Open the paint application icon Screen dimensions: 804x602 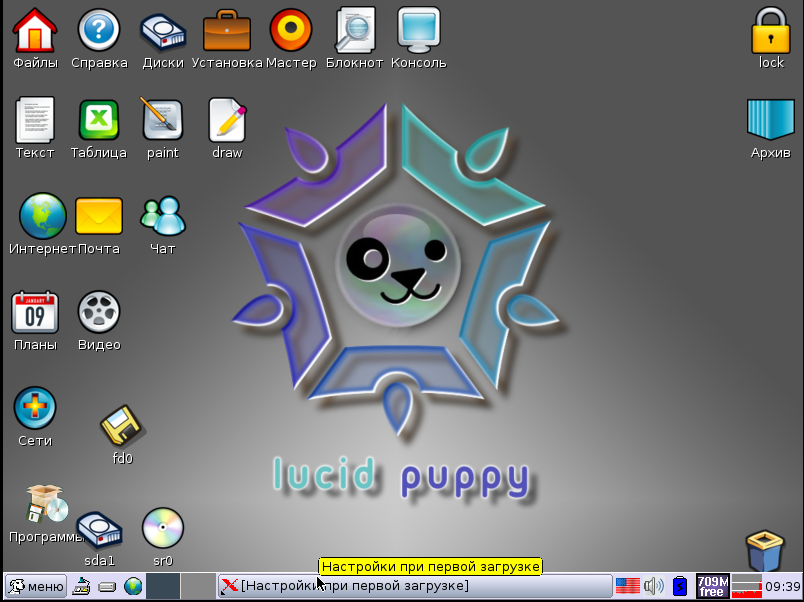162,119
